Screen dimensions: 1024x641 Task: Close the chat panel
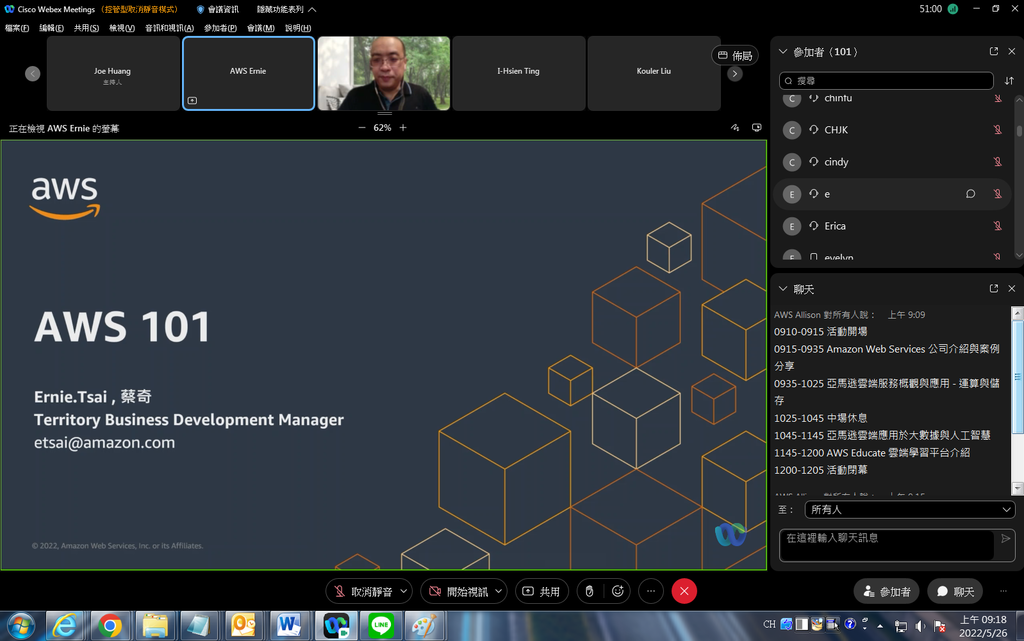coord(1012,289)
